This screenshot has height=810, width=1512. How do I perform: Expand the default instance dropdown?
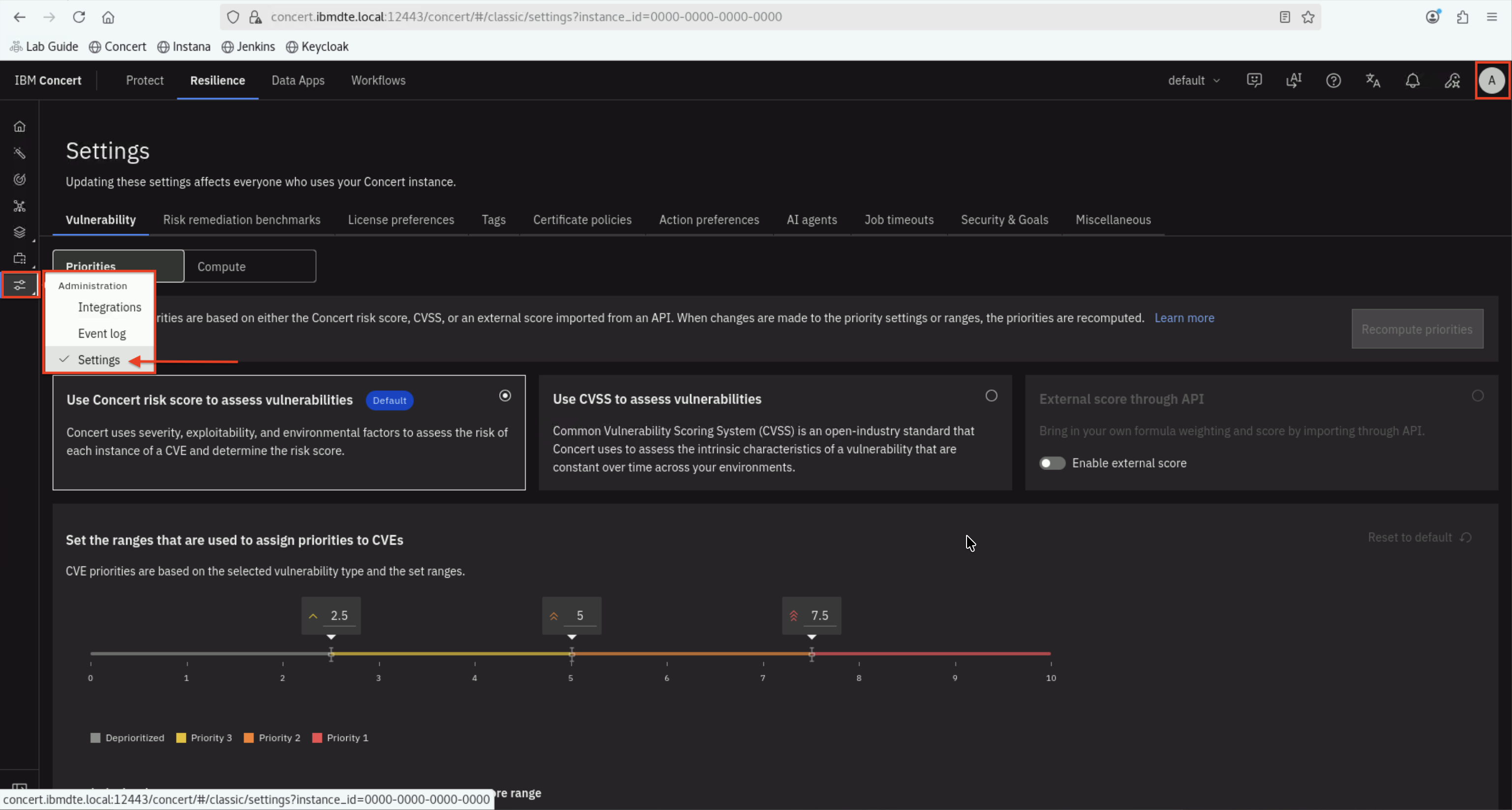(x=1194, y=80)
